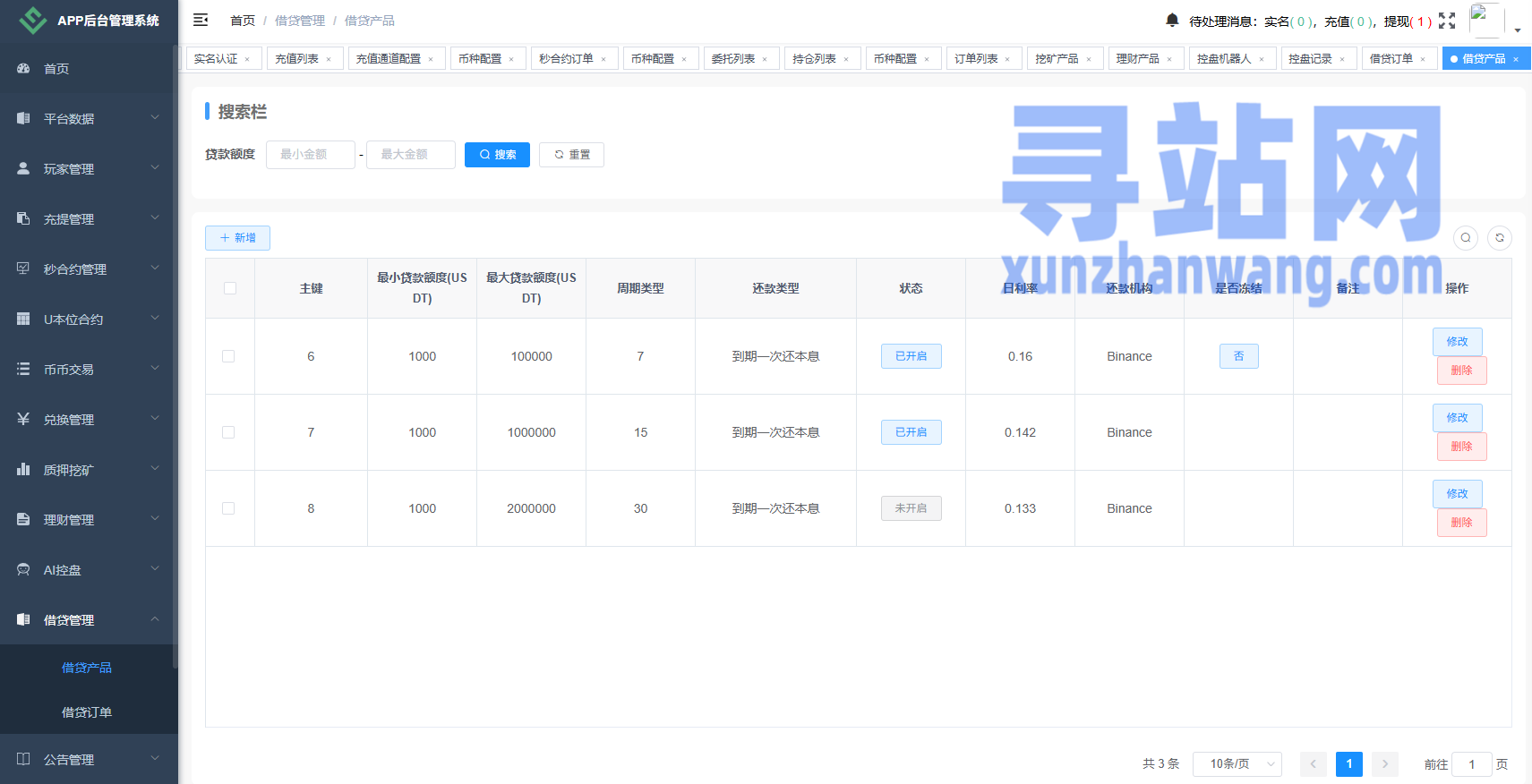Check the box for row with ID 6

(x=229, y=356)
